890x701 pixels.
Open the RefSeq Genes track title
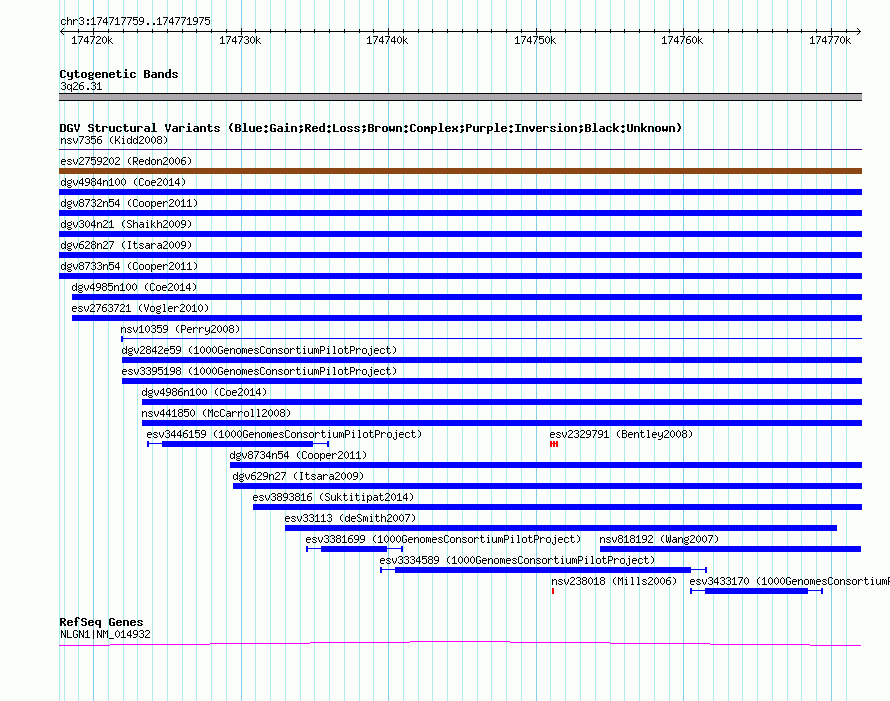coord(101,622)
